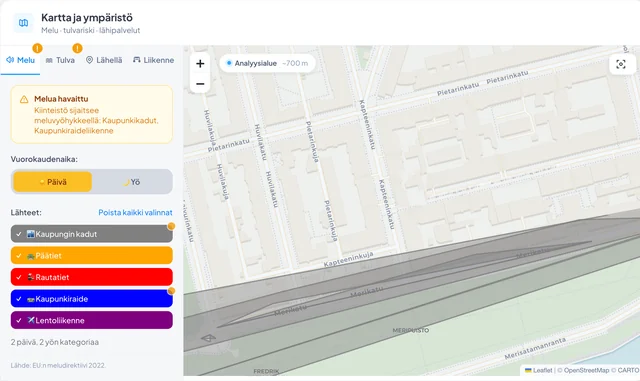Image resolution: width=640 pixels, height=381 pixels.
Task: Click the warning triangle in Melua havaittu box
Action: pyautogui.click(x=24, y=99)
